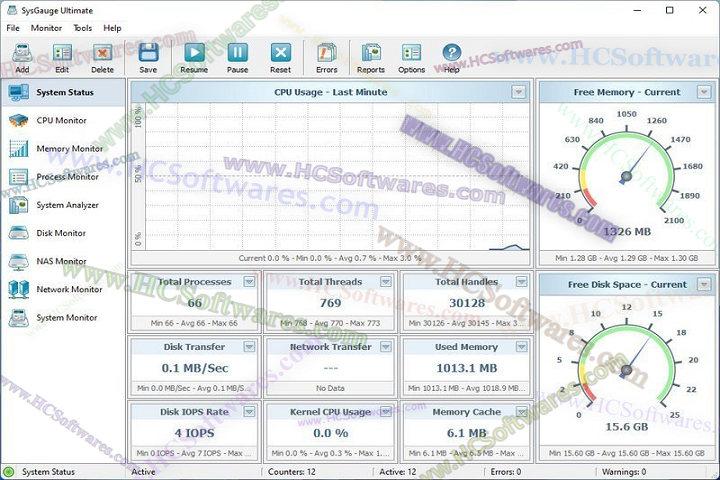Viewport: 720px width, 480px height.
Task: Open NAS Monitor from the sidebar
Action: [63, 261]
